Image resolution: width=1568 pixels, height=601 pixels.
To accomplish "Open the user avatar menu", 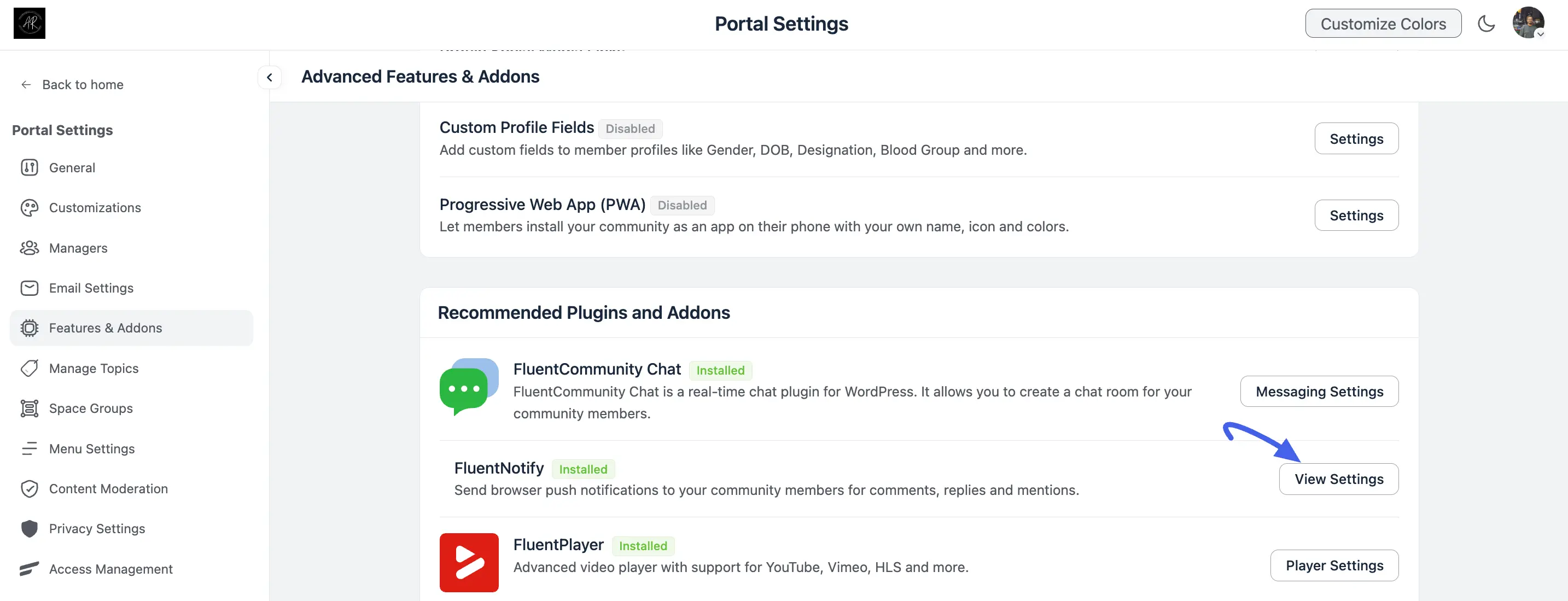I will [x=1528, y=23].
